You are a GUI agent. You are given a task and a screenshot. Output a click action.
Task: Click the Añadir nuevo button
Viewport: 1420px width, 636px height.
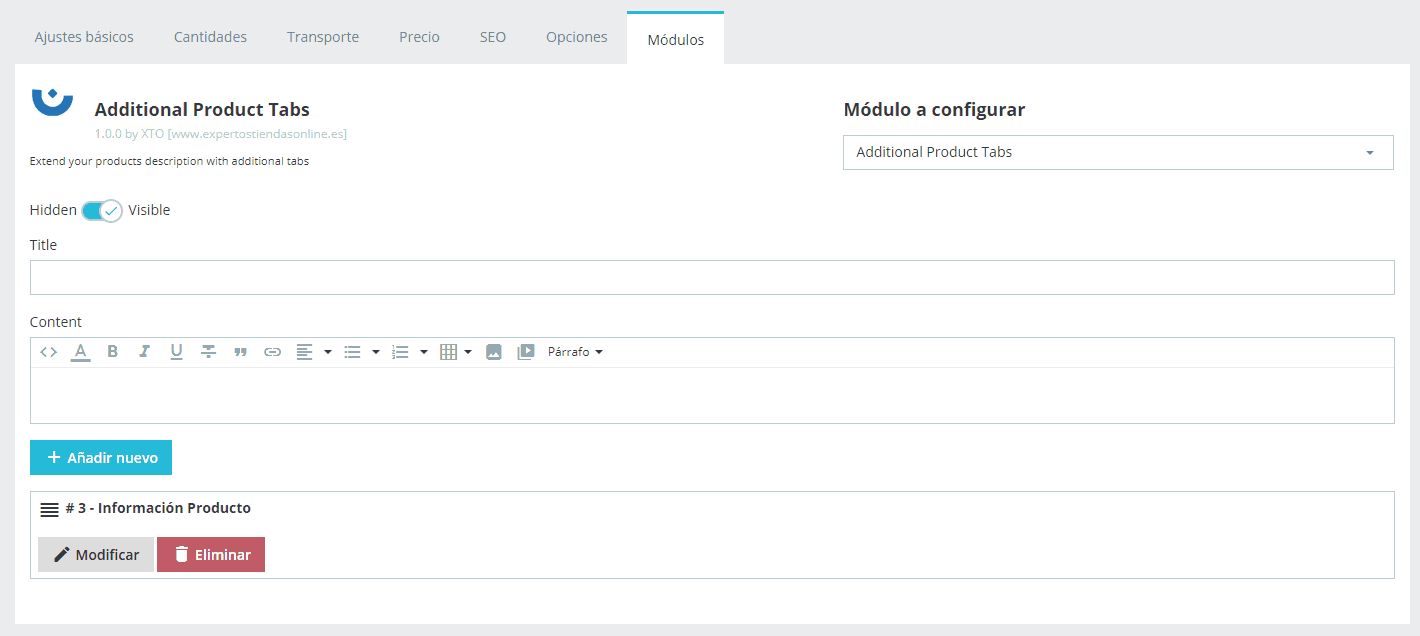click(x=101, y=458)
